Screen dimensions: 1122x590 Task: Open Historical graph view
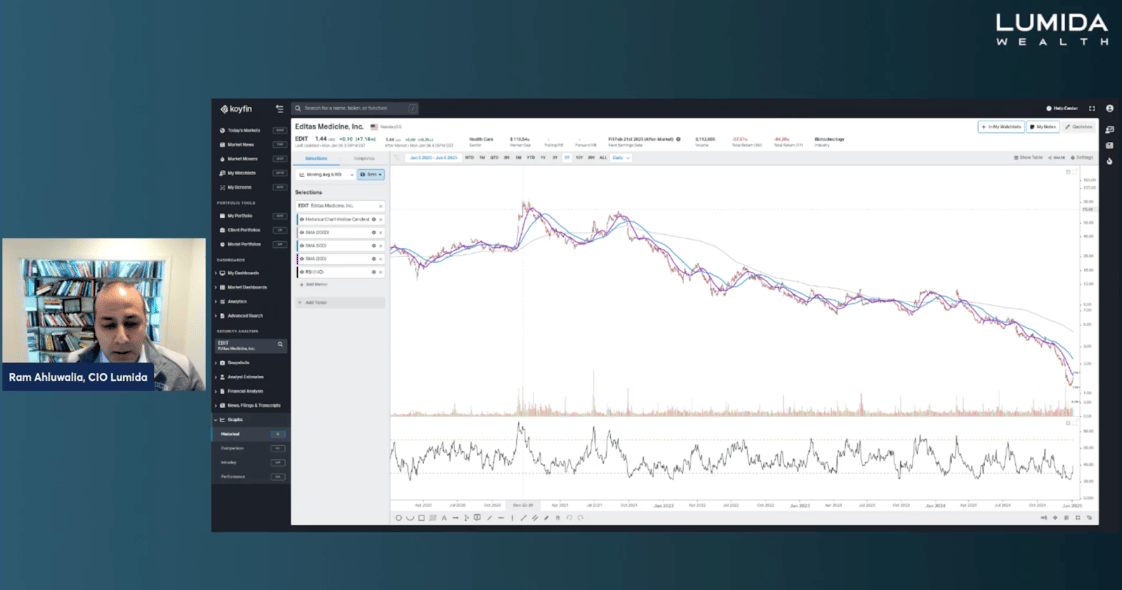250,434
